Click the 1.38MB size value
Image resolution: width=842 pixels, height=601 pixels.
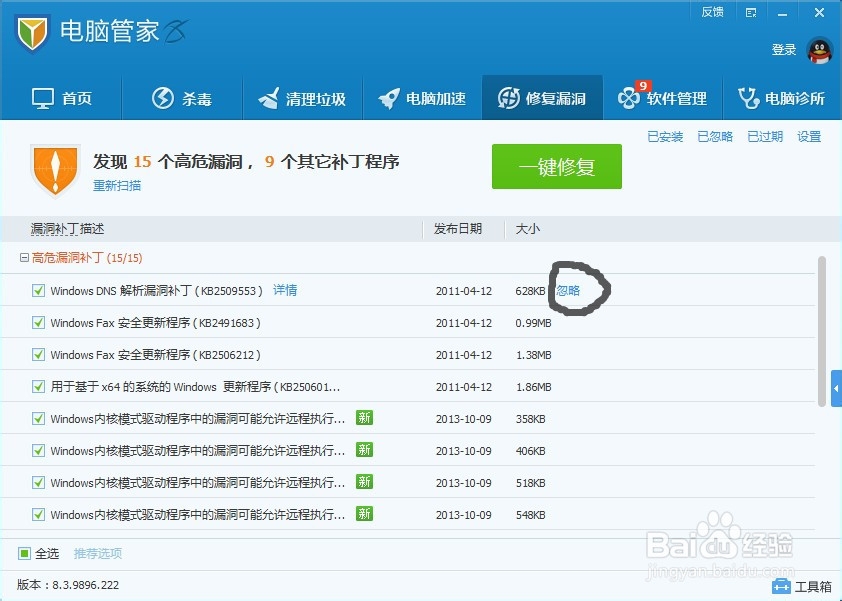point(533,355)
